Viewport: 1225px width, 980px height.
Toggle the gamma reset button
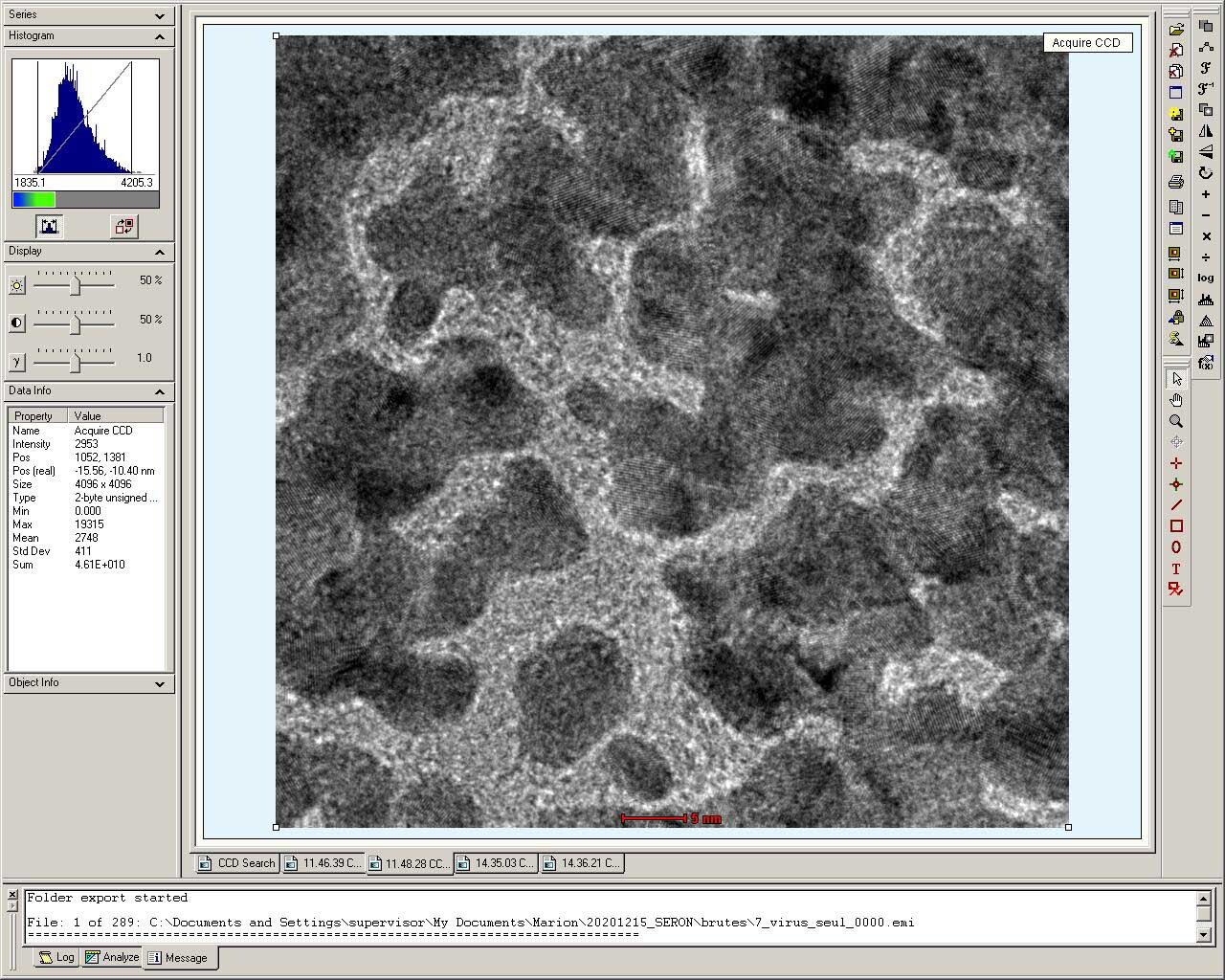pos(16,362)
